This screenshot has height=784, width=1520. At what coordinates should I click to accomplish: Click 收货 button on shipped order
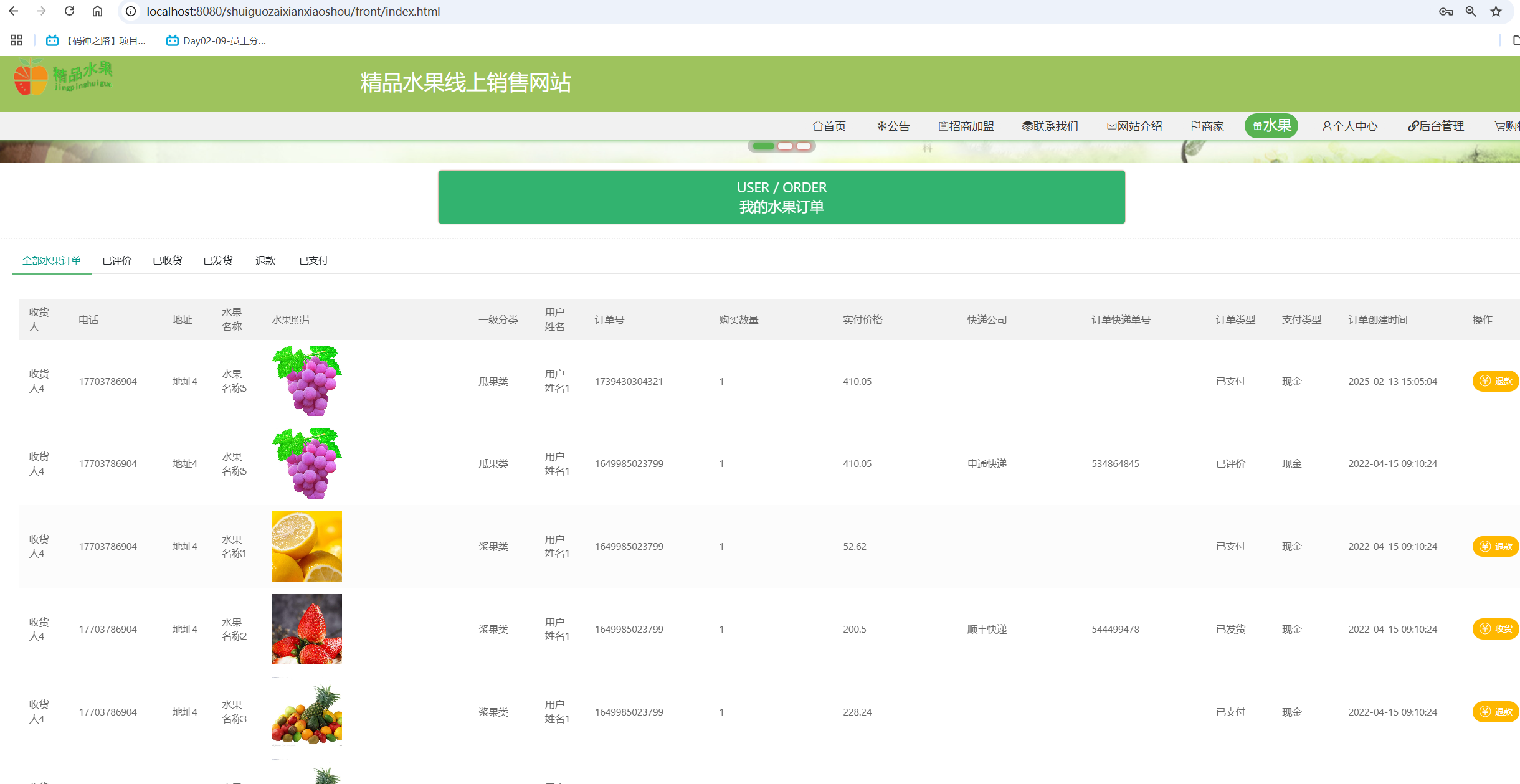click(1496, 629)
